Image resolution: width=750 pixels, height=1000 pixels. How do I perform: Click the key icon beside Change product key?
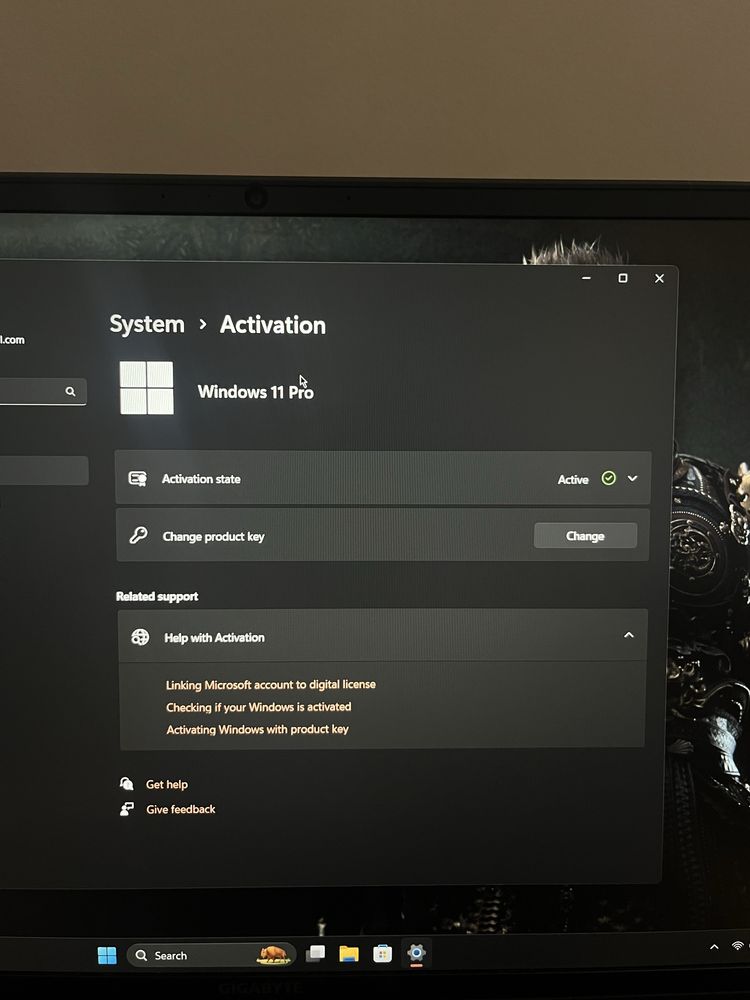point(138,535)
